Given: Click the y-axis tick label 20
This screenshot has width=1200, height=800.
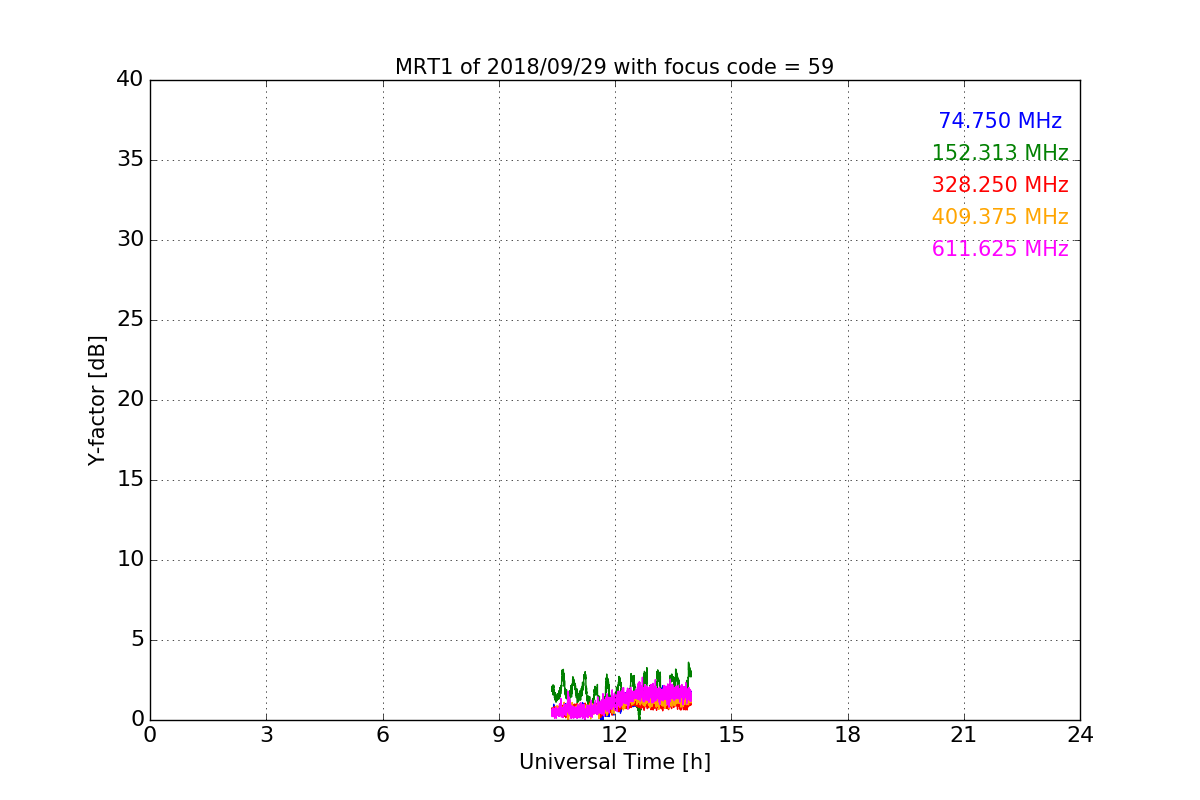Looking at the screenshot, I should coord(130,400).
